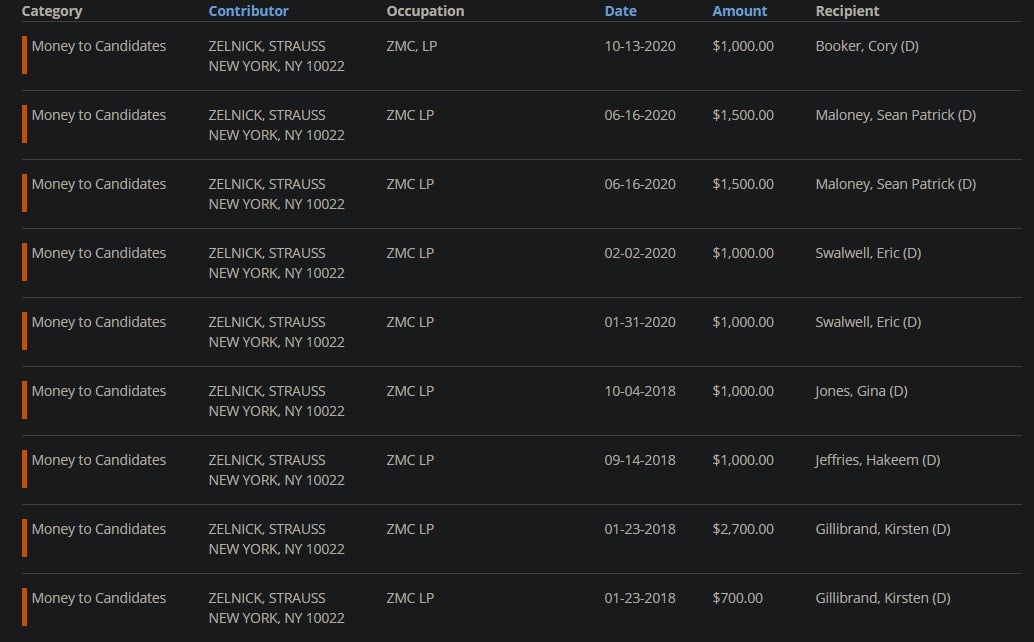The image size is (1034, 642).
Task: Click orange marker beside last Money to Candidates
Action: tap(24, 607)
